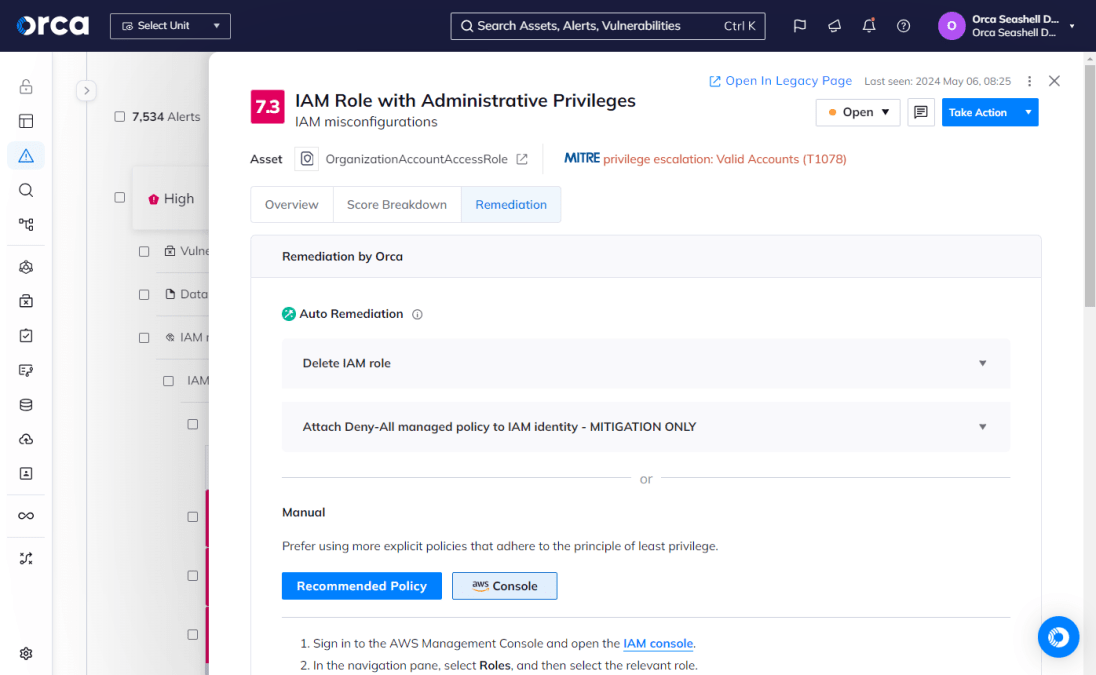Open the three-dot more options menu
The image size is (1096, 675).
point(1030,81)
